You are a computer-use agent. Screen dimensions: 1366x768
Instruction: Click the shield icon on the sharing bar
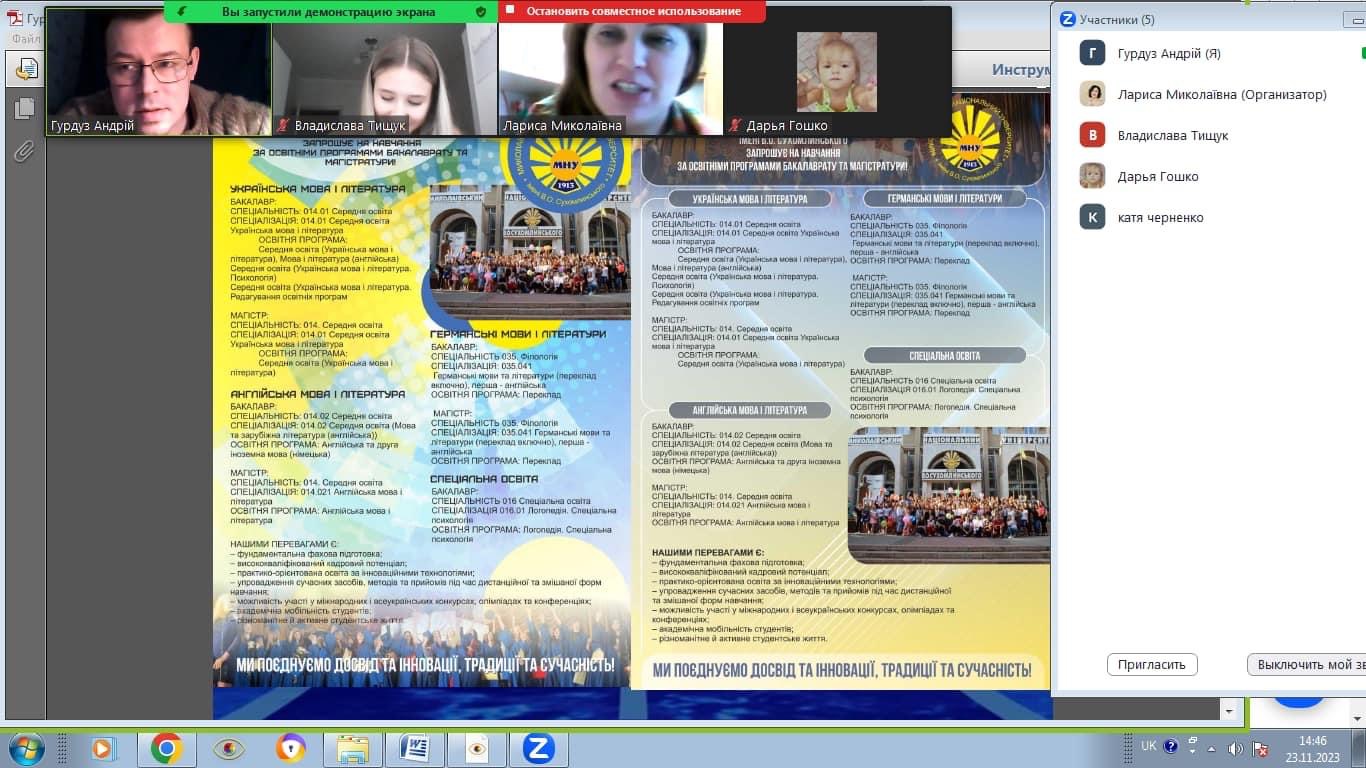(x=481, y=11)
